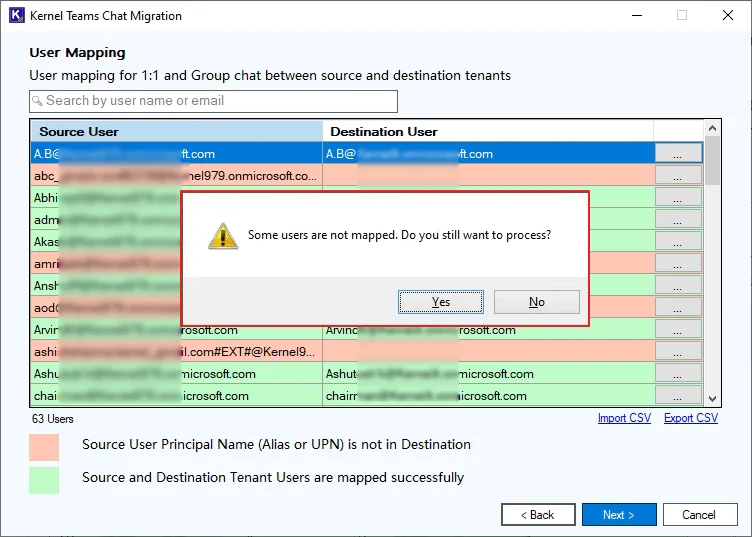Go back with the Back button
Viewport: 752px width, 537px height.
(x=538, y=514)
